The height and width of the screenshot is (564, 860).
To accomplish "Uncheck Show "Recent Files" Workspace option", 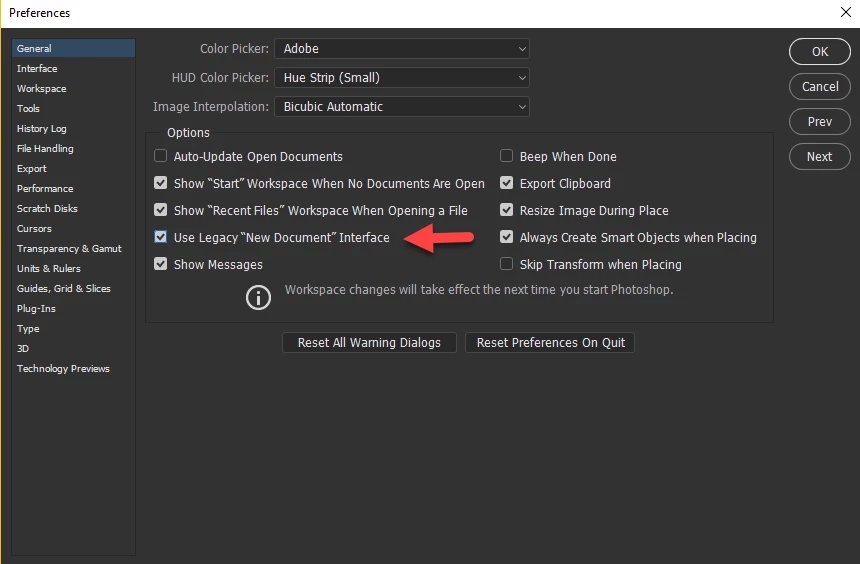I will pyautogui.click(x=161, y=210).
